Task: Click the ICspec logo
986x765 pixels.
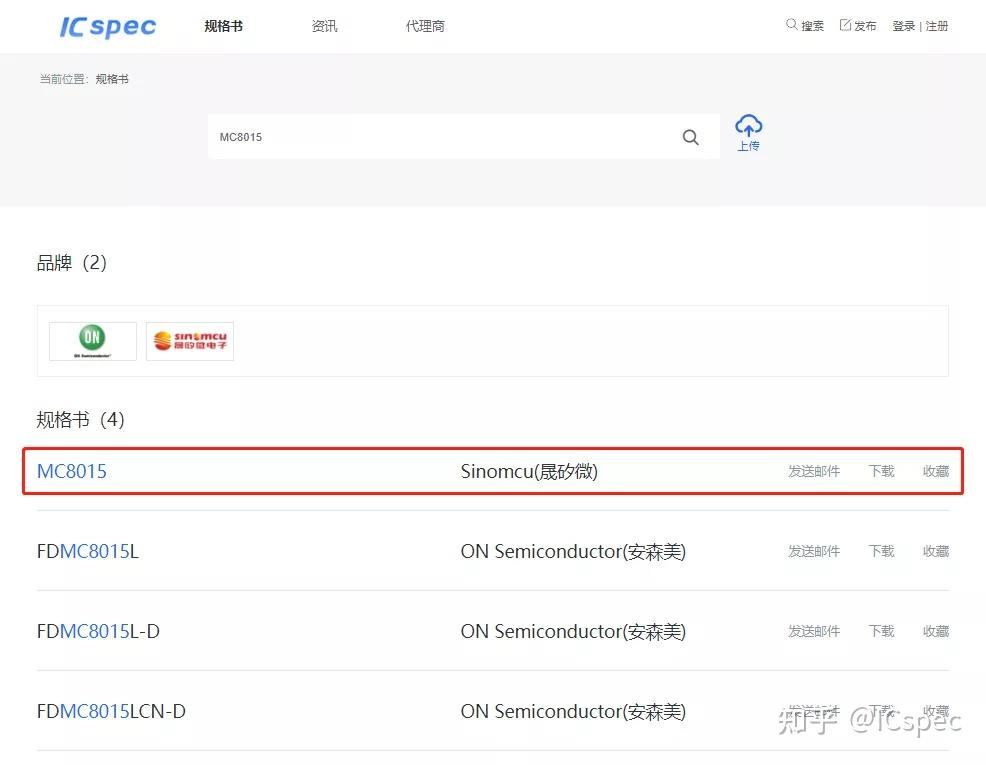Action: [106, 27]
